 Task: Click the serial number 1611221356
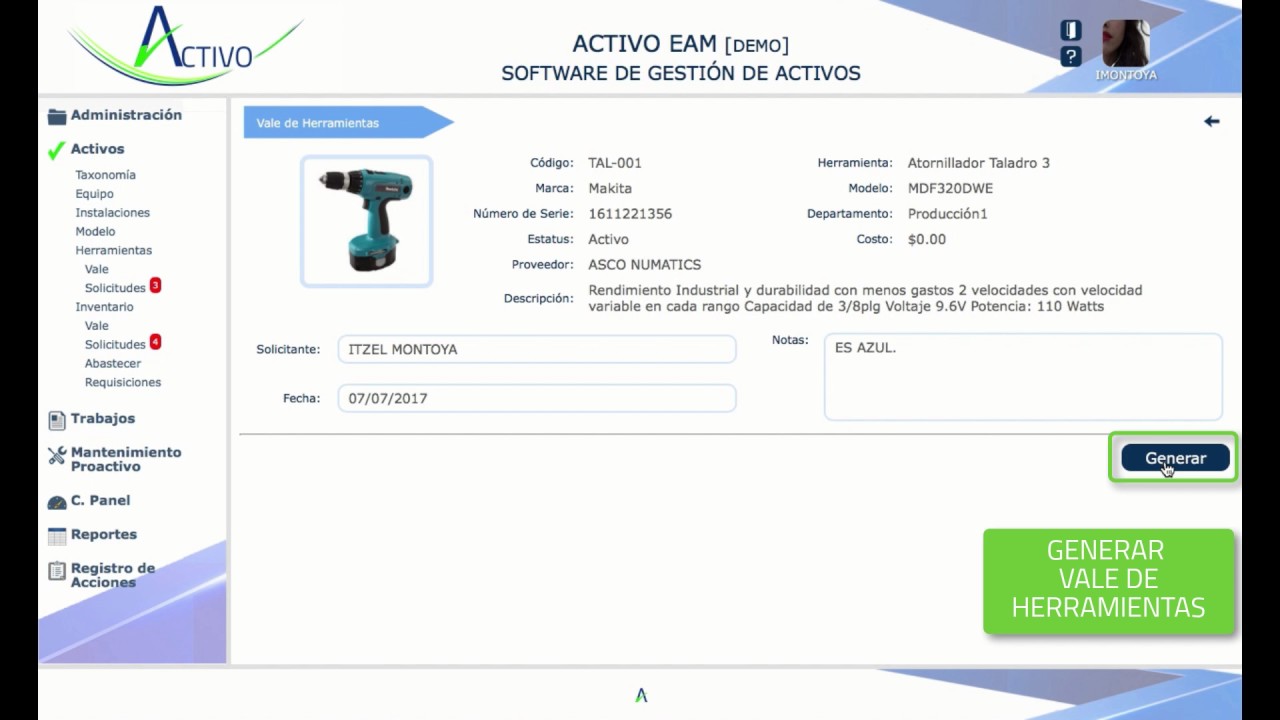click(x=630, y=214)
